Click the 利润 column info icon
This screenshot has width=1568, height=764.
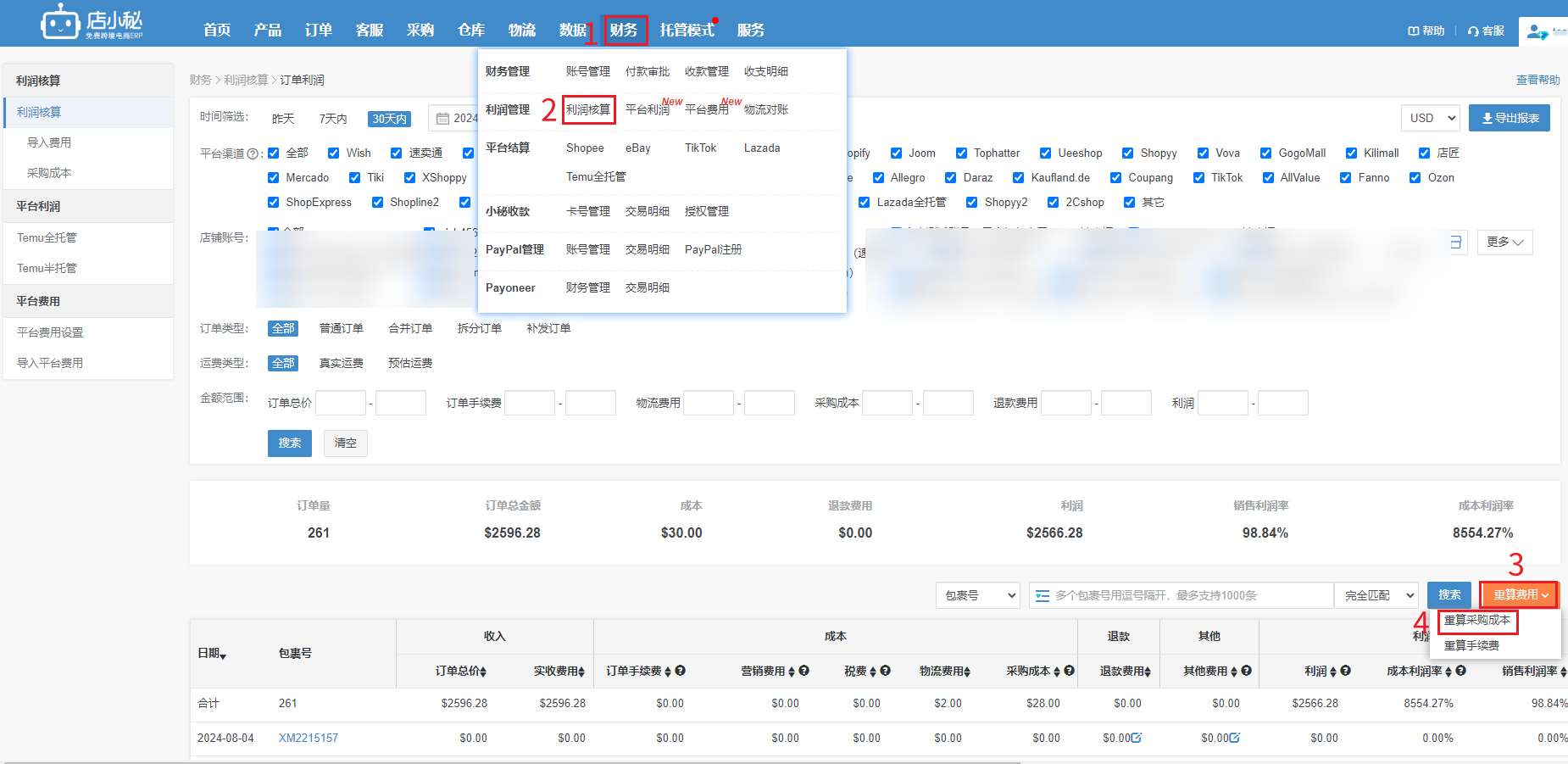pos(1346,671)
